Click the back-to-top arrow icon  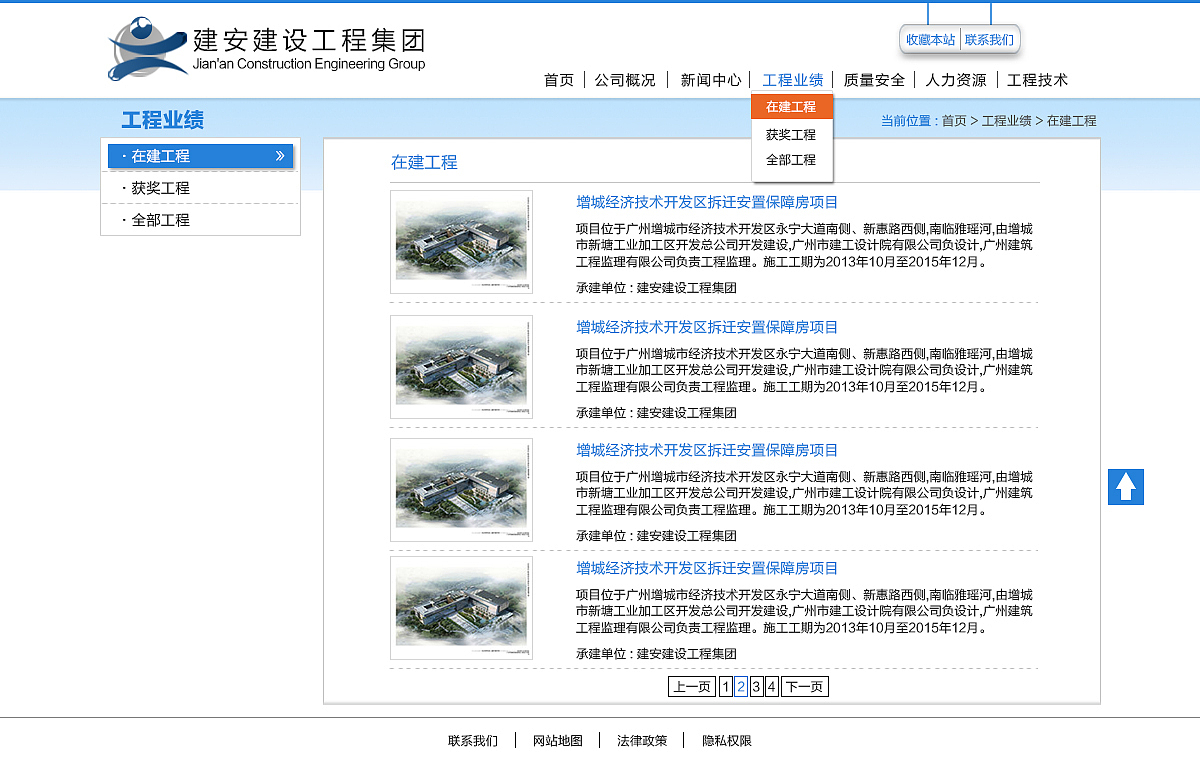pos(1126,487)
